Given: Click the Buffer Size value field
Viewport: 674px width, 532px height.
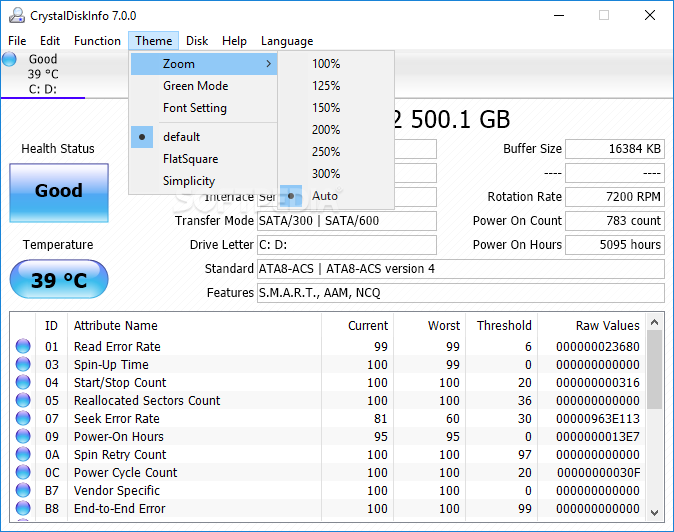Looking at the screenshot, I should pyautogui.click(x=615, y=149).
